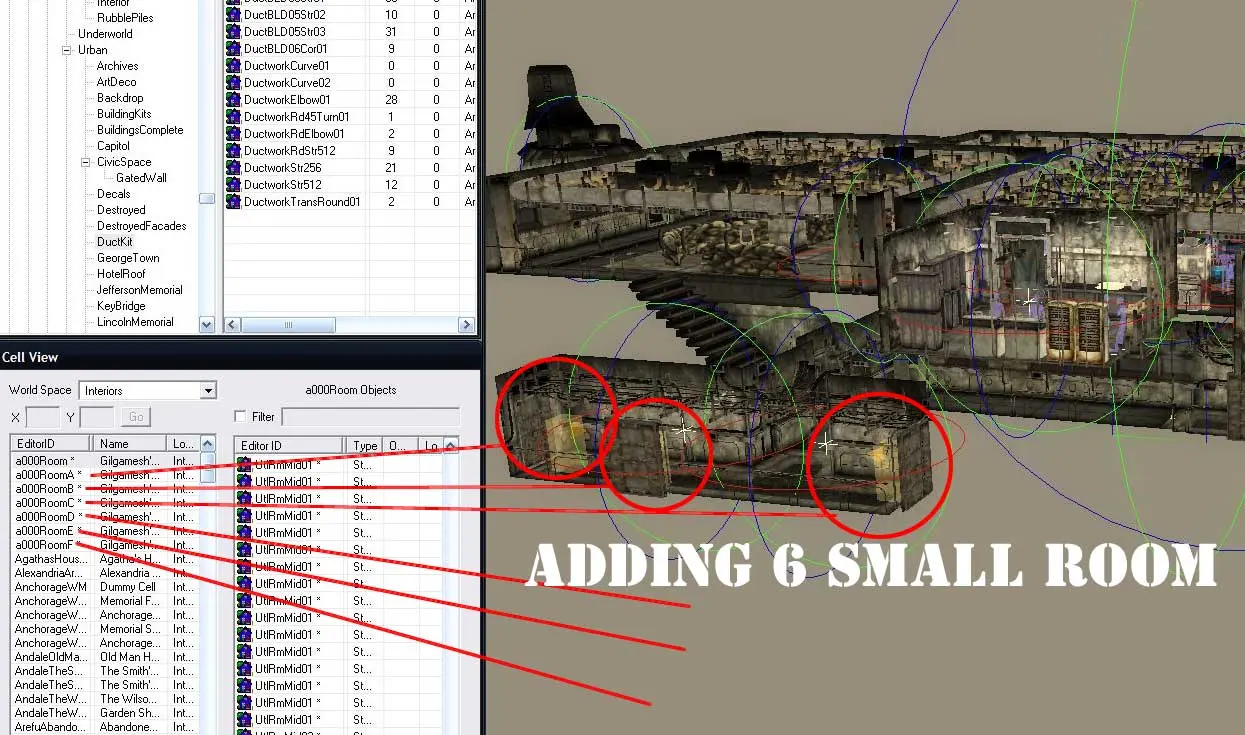This screenshot has height=735, width=1245.
Task: Select HotelRoof in the tree
Action: point(121,274)
